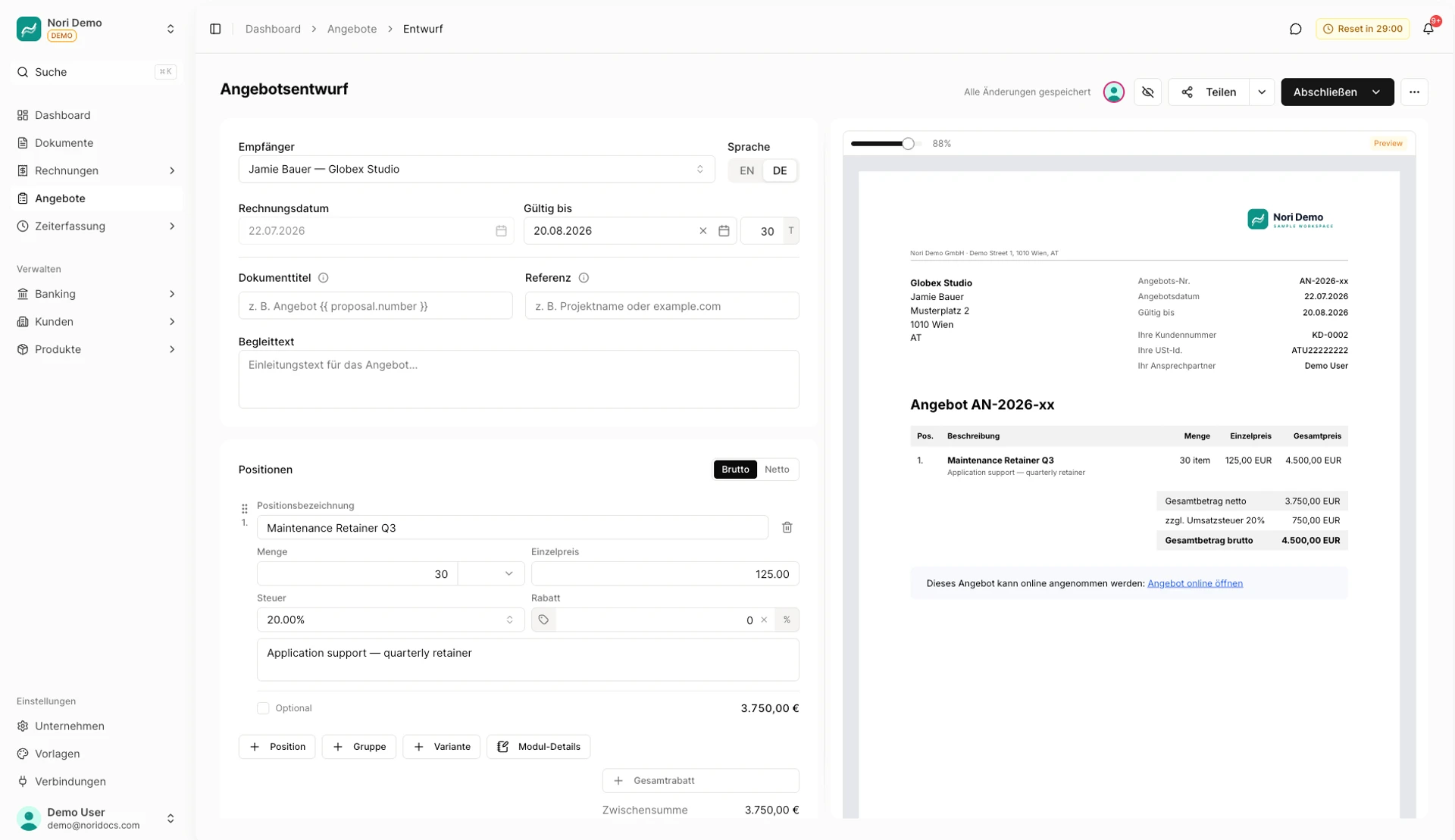Expand Produkte submenu
Image resolution: width=1455 pixels, height=840 pixels.
point(172,349)
